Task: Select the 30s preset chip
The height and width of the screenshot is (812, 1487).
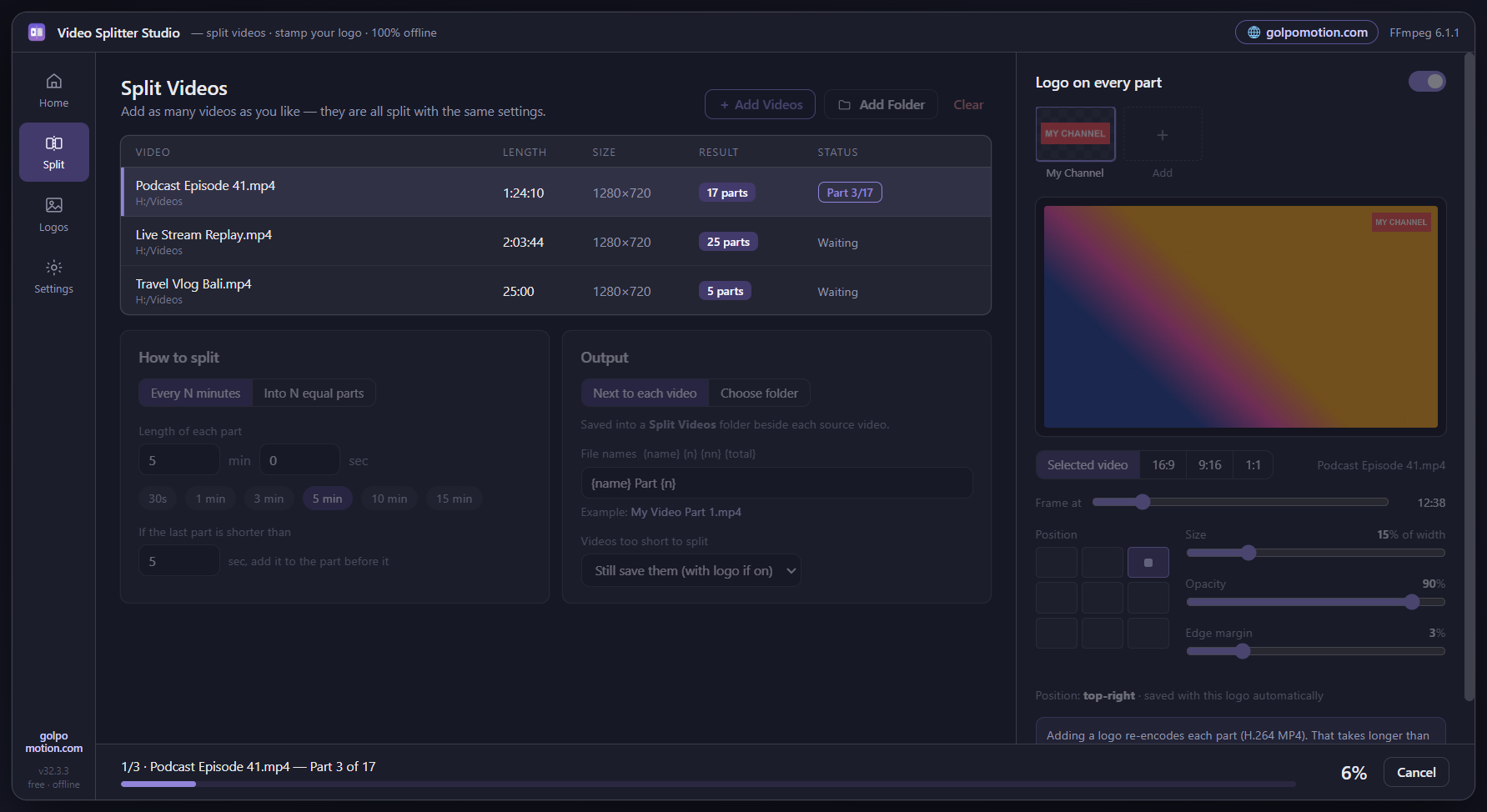Action: click(158, 499)
